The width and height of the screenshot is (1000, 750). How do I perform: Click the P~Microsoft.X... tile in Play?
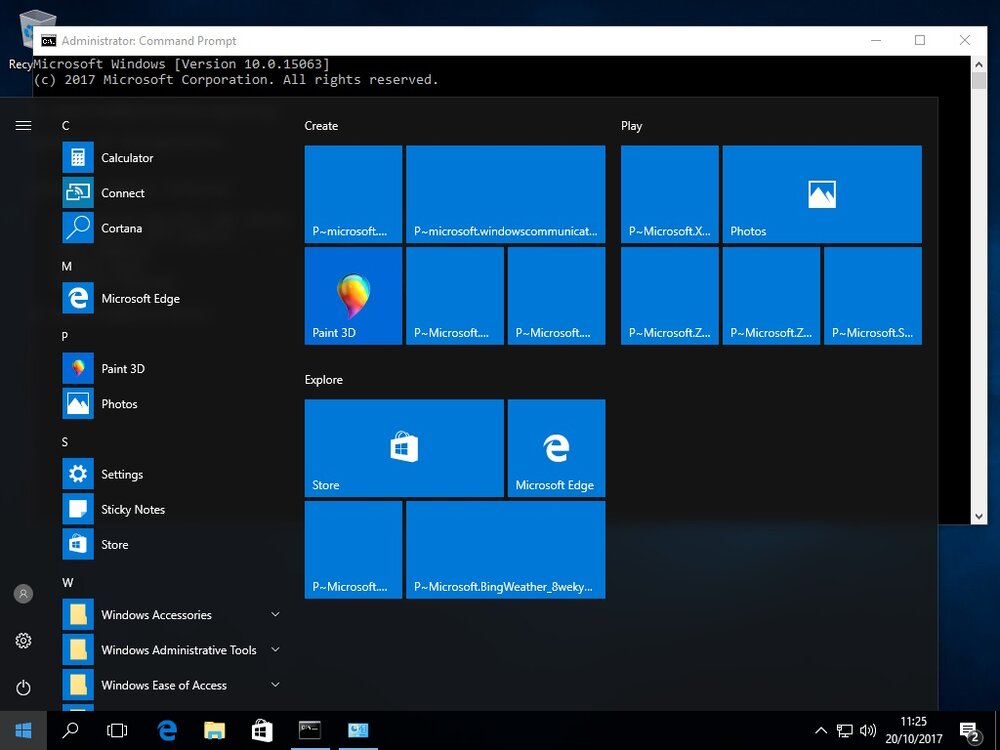pos(670,194)
